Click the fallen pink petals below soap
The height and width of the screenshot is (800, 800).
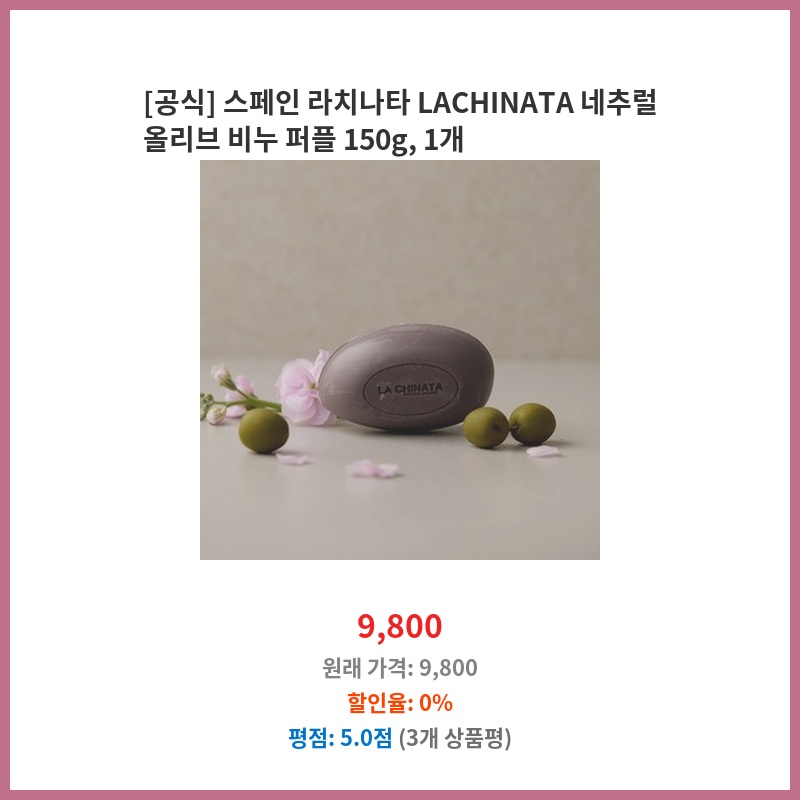coord(372,468)
